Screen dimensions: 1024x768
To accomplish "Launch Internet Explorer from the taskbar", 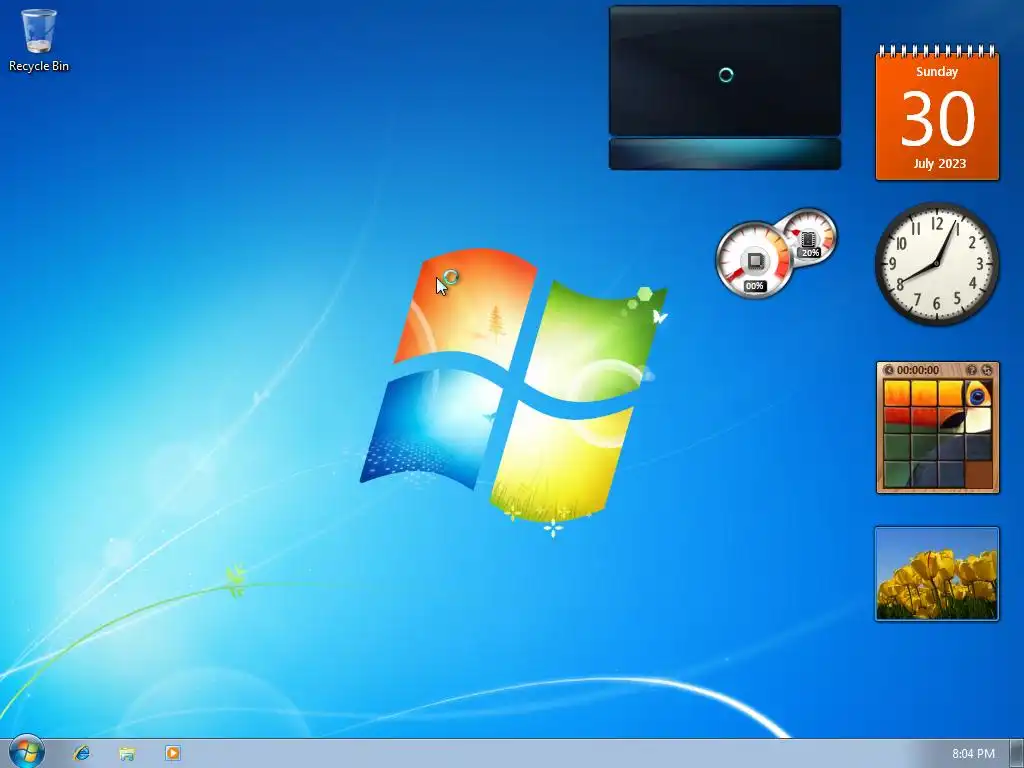I will tap(82, 753).
